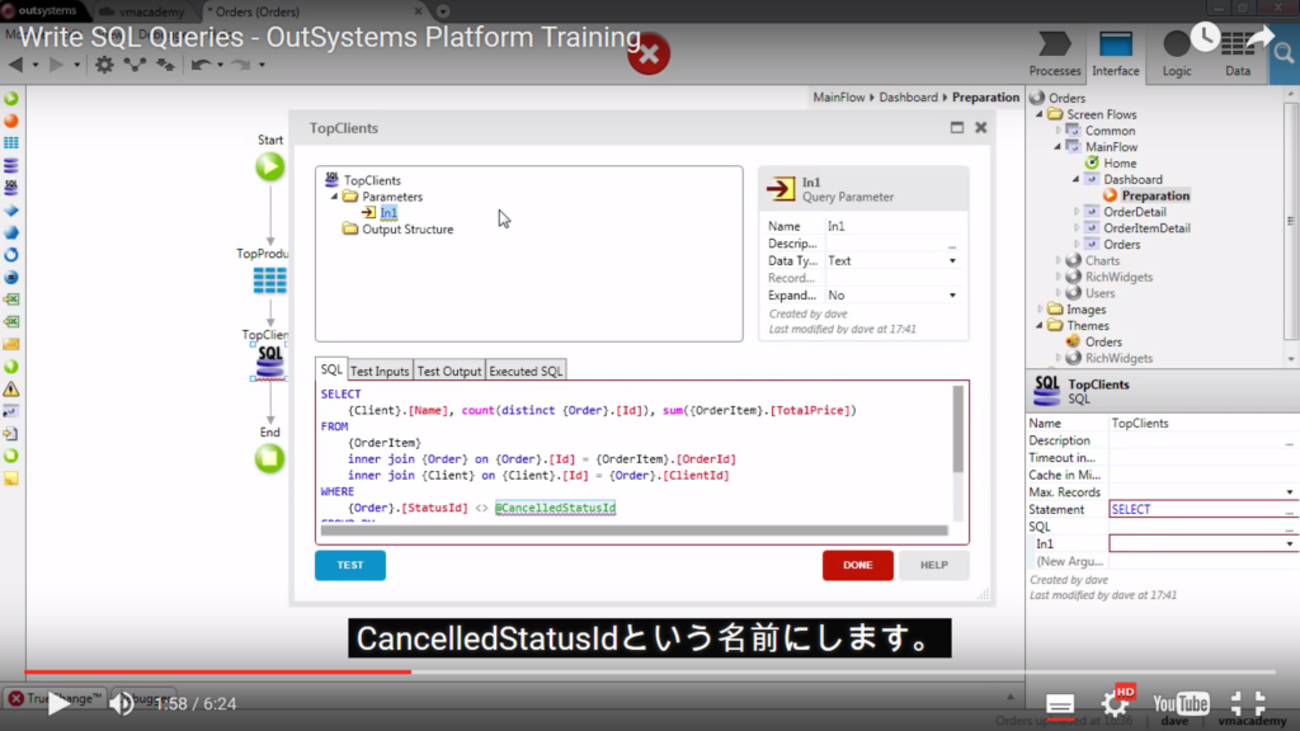Collapse the Screen Flows folder
This screenshot has width=1300, height=731.
click(1040, 114)
